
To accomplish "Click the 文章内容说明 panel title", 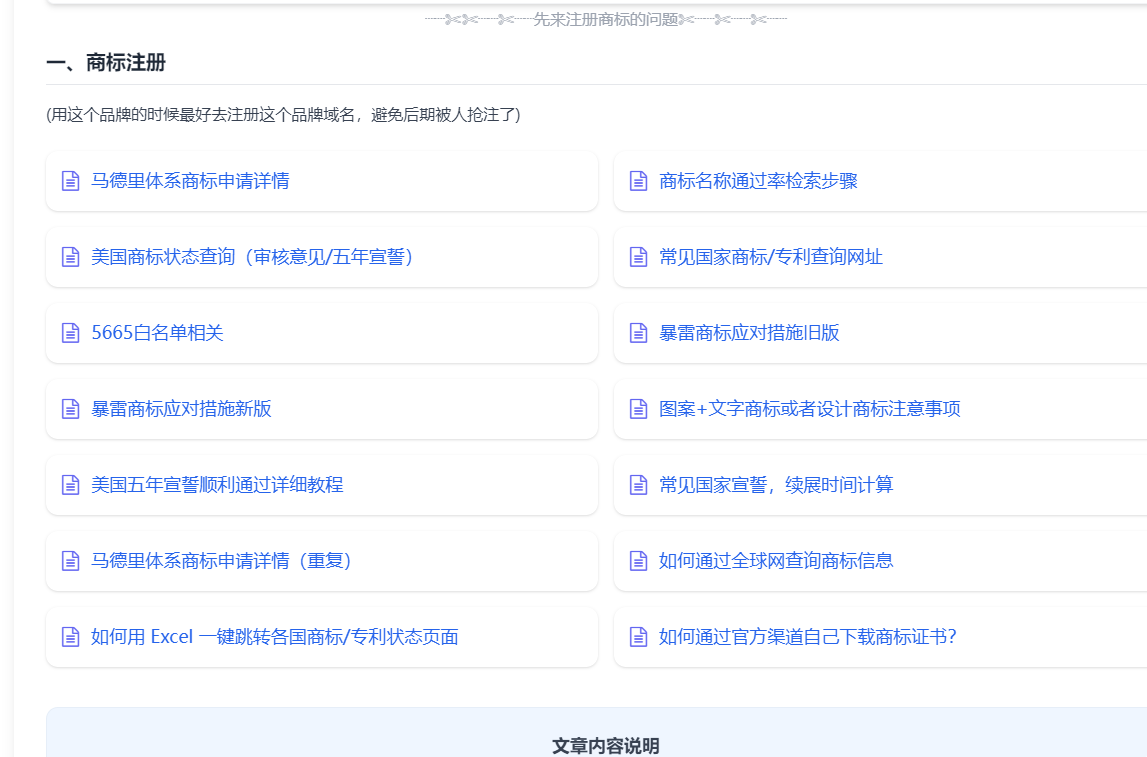I will (x=606, y=746).
